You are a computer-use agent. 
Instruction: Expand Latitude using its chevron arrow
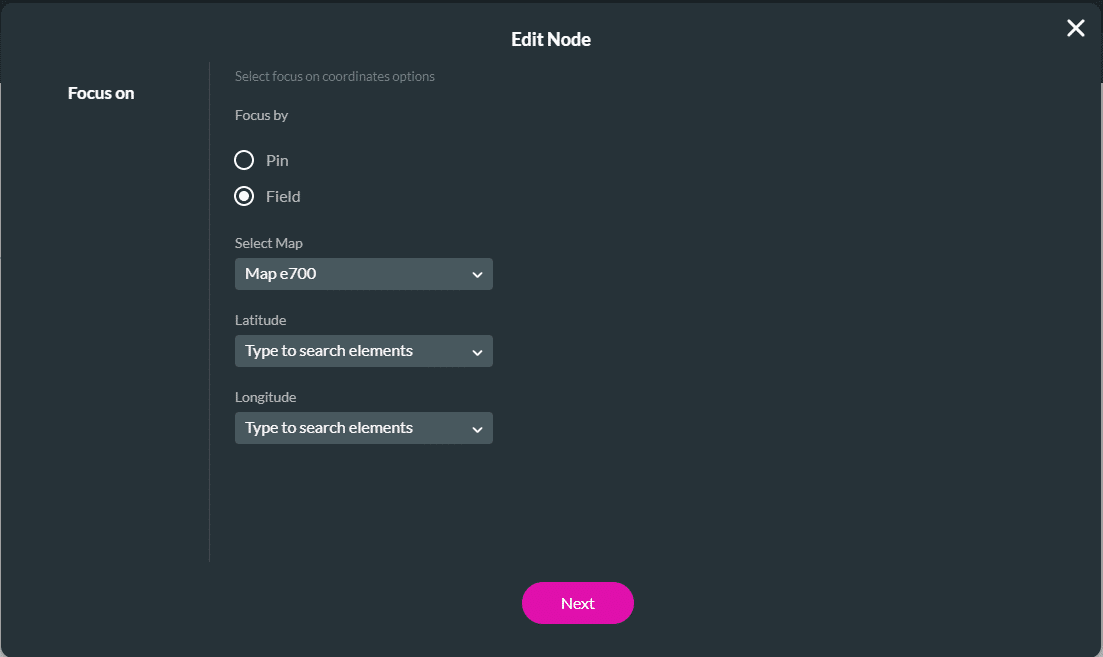click(477, 352)
